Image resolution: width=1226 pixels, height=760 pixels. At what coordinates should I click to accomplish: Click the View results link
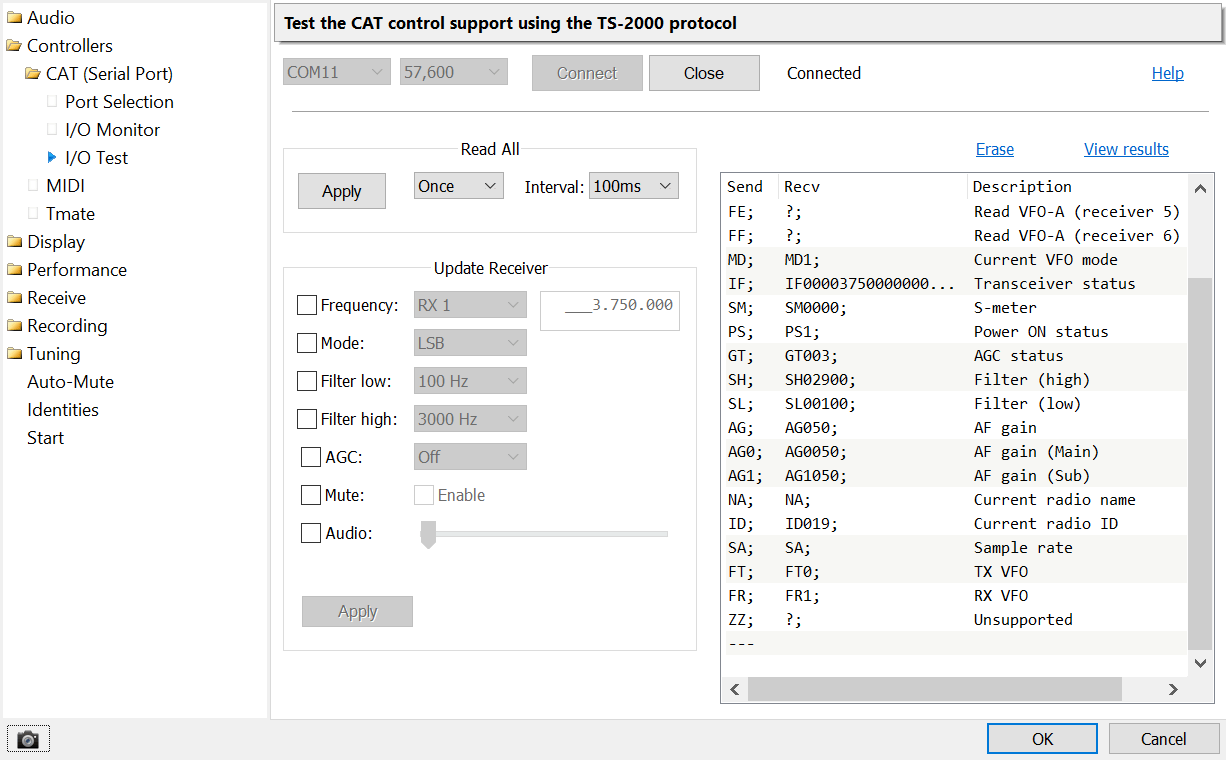[x=1126, y=149]
